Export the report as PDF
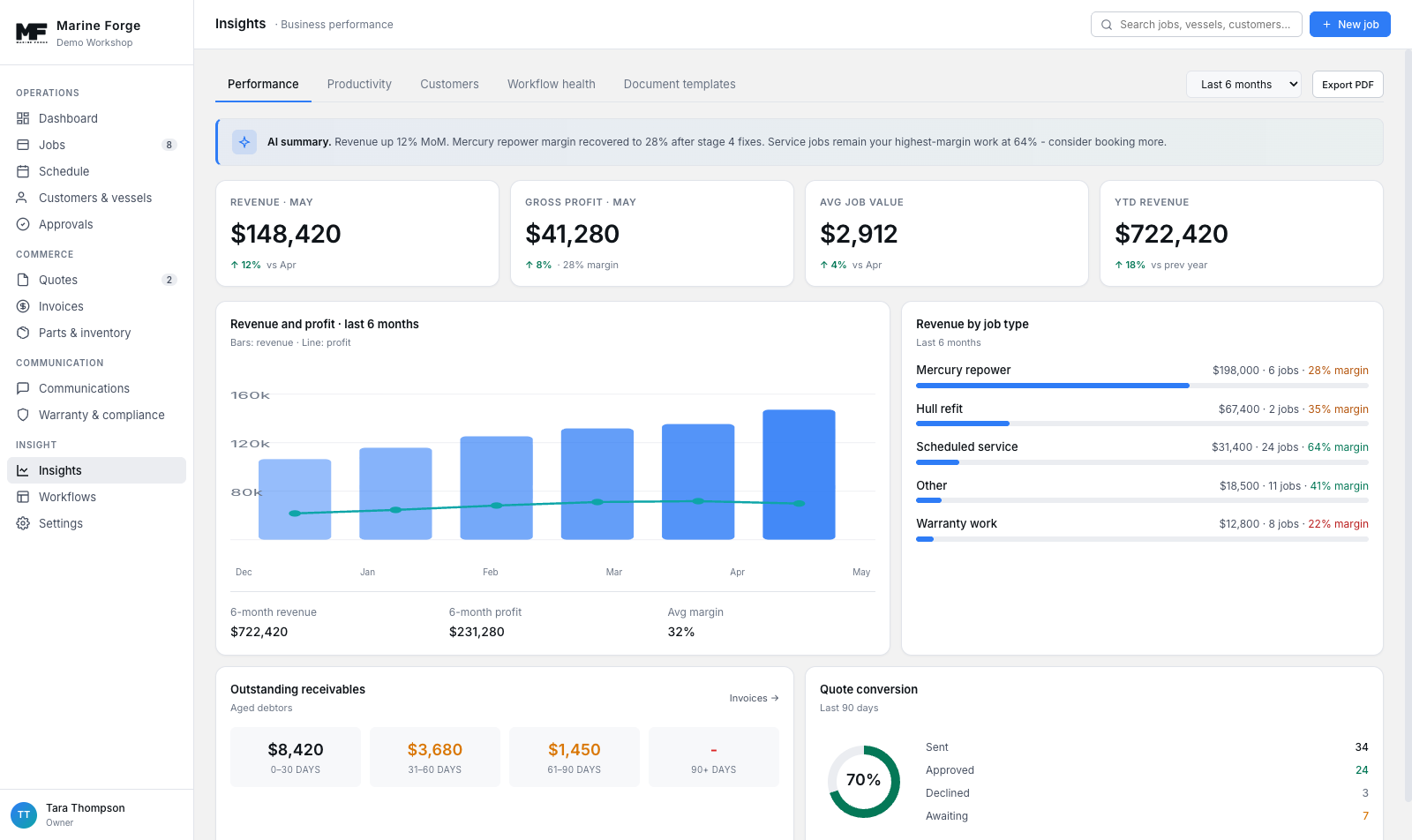 [1348, 85]
